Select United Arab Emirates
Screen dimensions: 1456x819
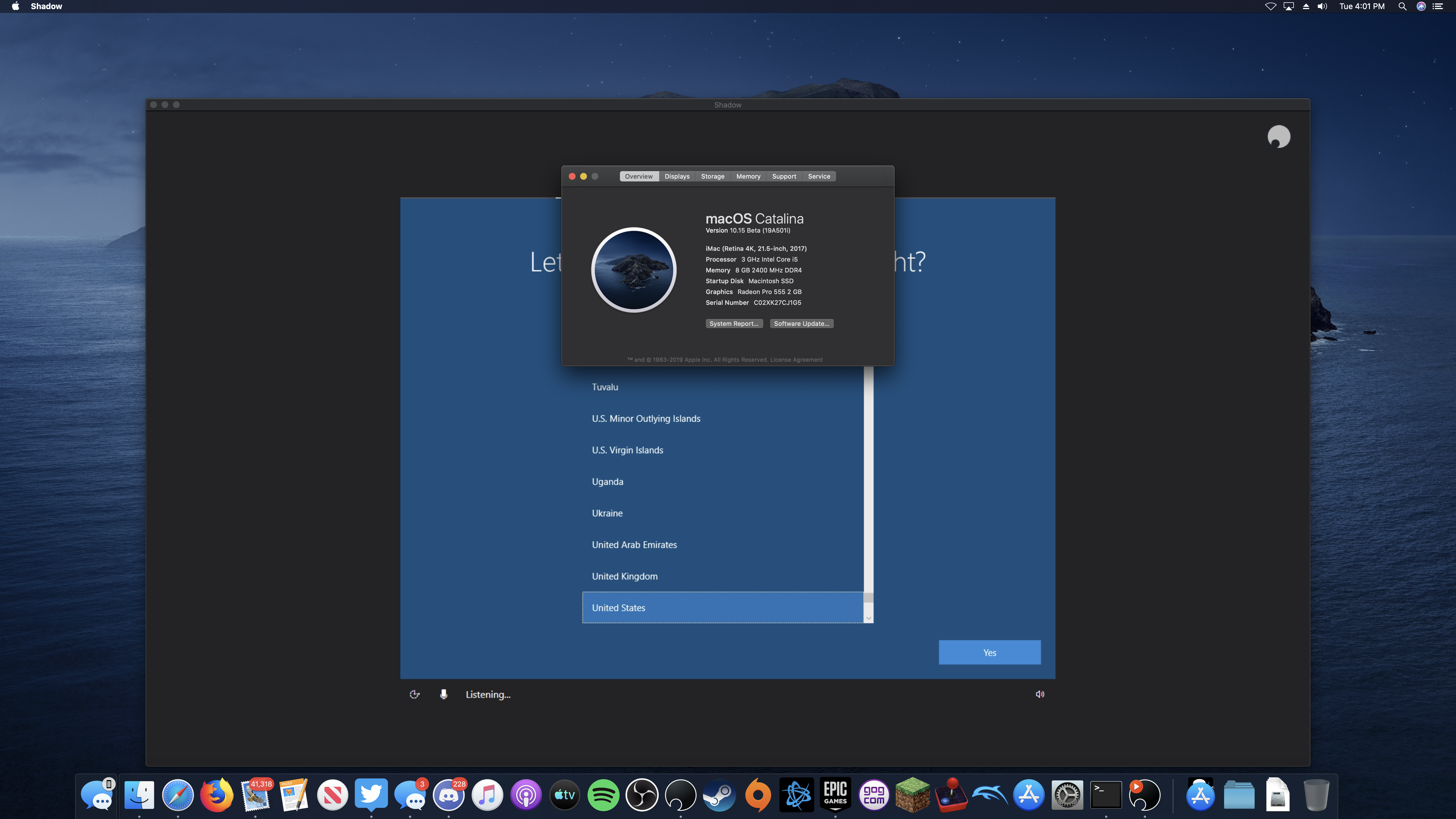coord(722,545)
